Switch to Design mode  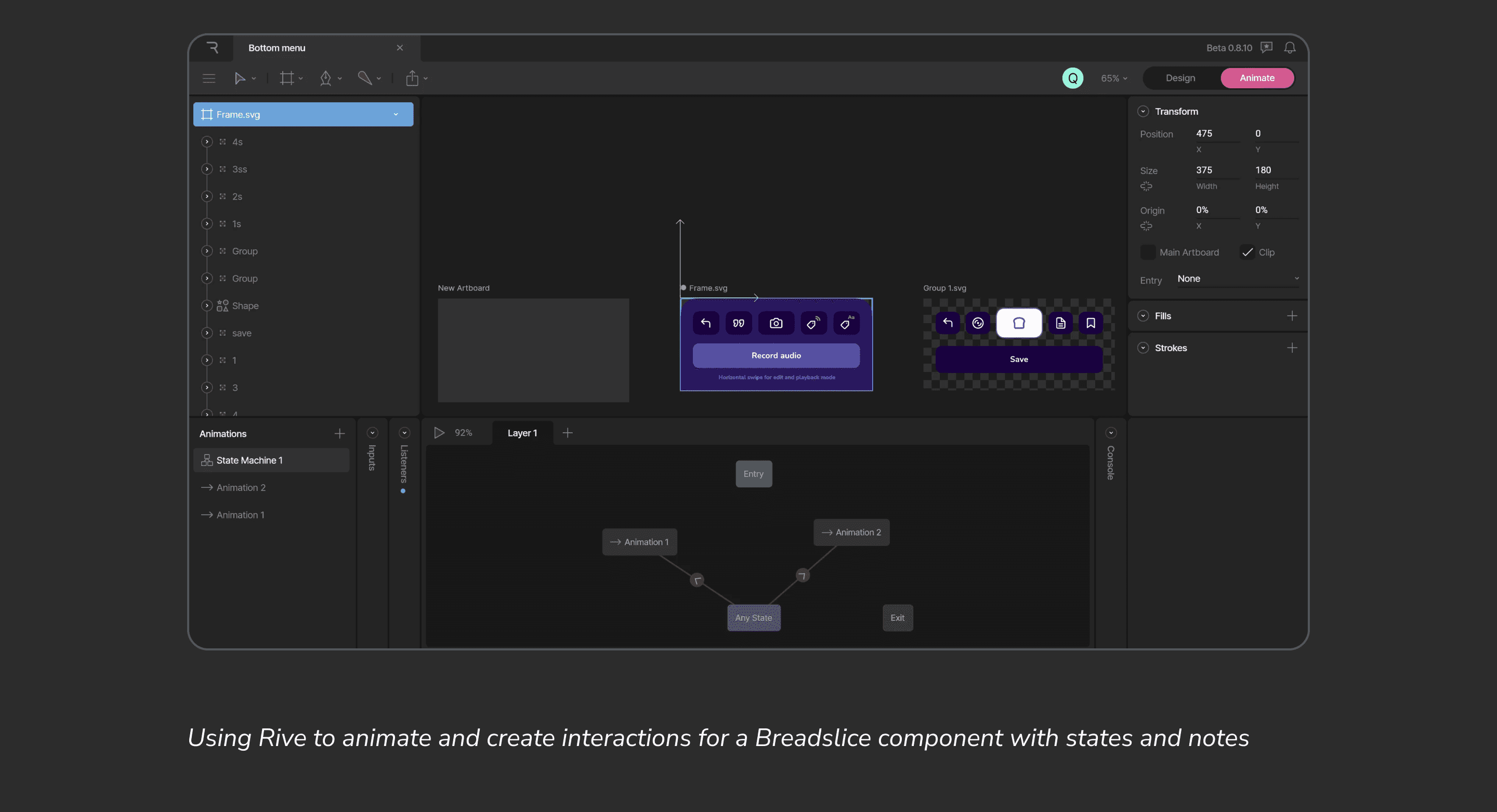coord(1180,78)
